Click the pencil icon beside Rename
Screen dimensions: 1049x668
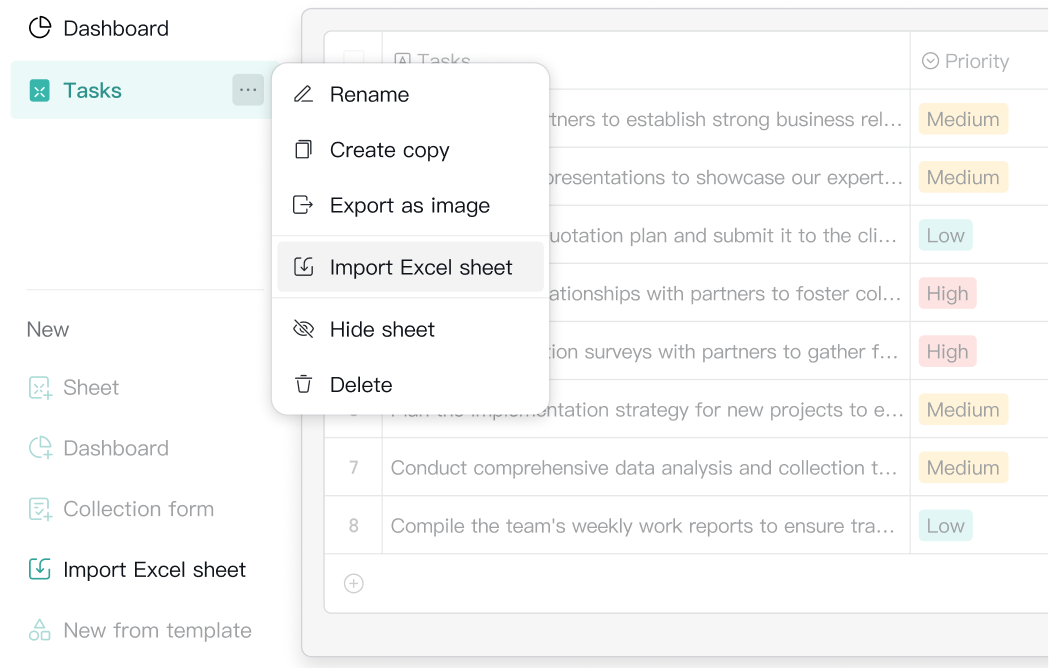(303, 94)
